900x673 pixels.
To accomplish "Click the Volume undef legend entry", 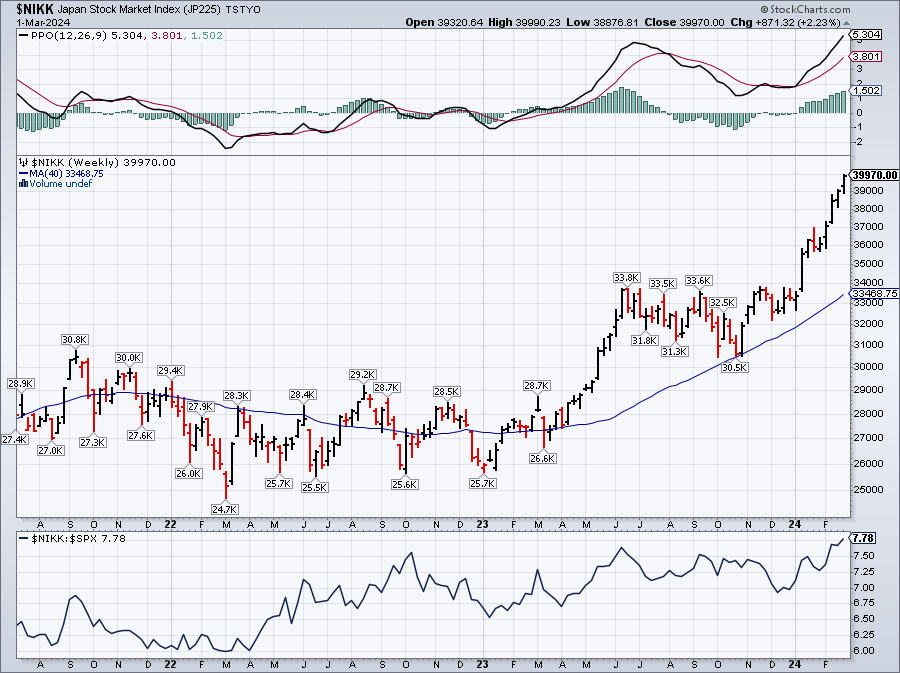I will (61, 183).
